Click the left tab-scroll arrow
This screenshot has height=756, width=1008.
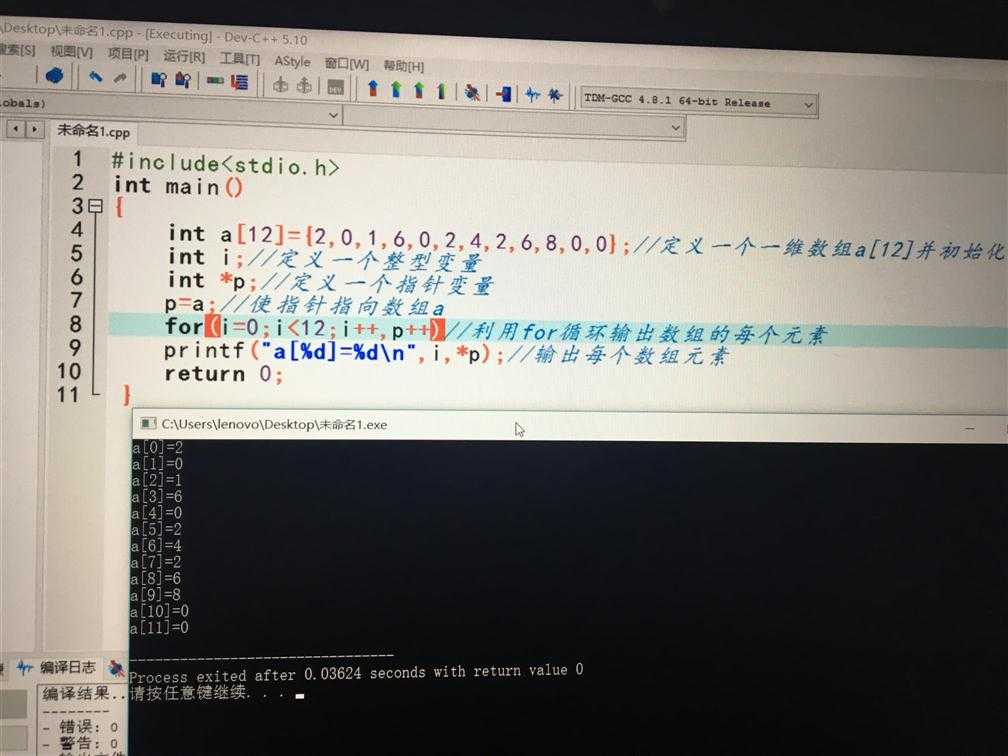[15, 129]
